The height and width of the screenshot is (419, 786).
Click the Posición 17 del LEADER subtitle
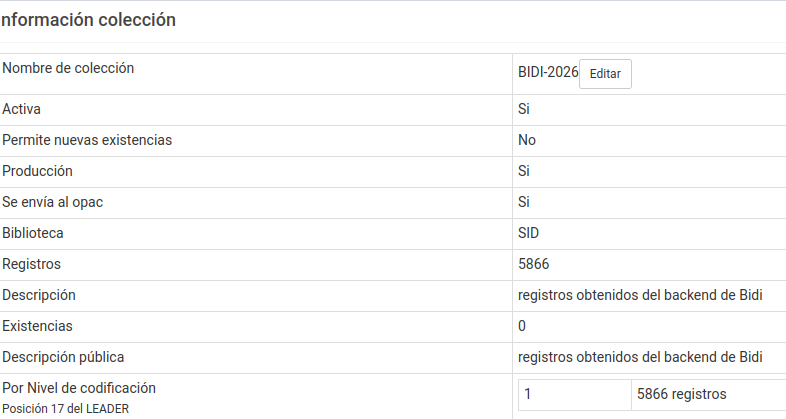coord(65,408)
